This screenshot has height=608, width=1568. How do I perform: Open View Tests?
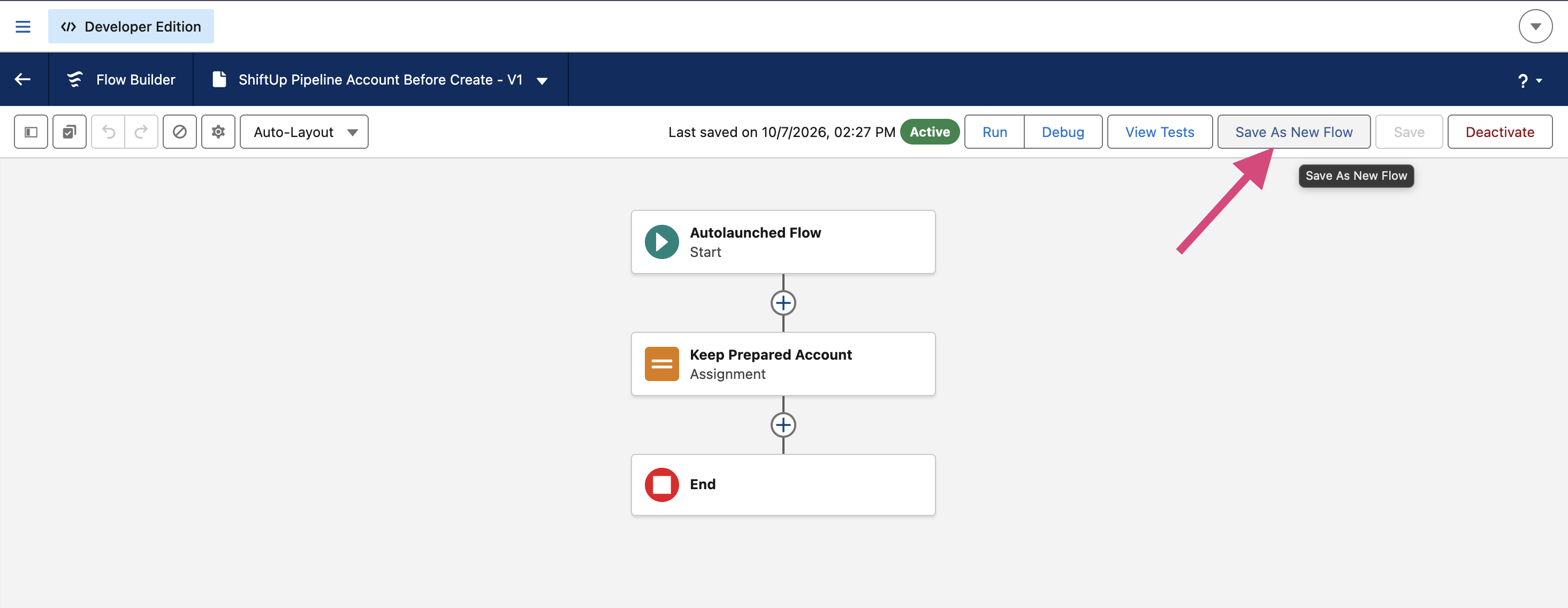pyautogui.click(x=1160, y=132)
